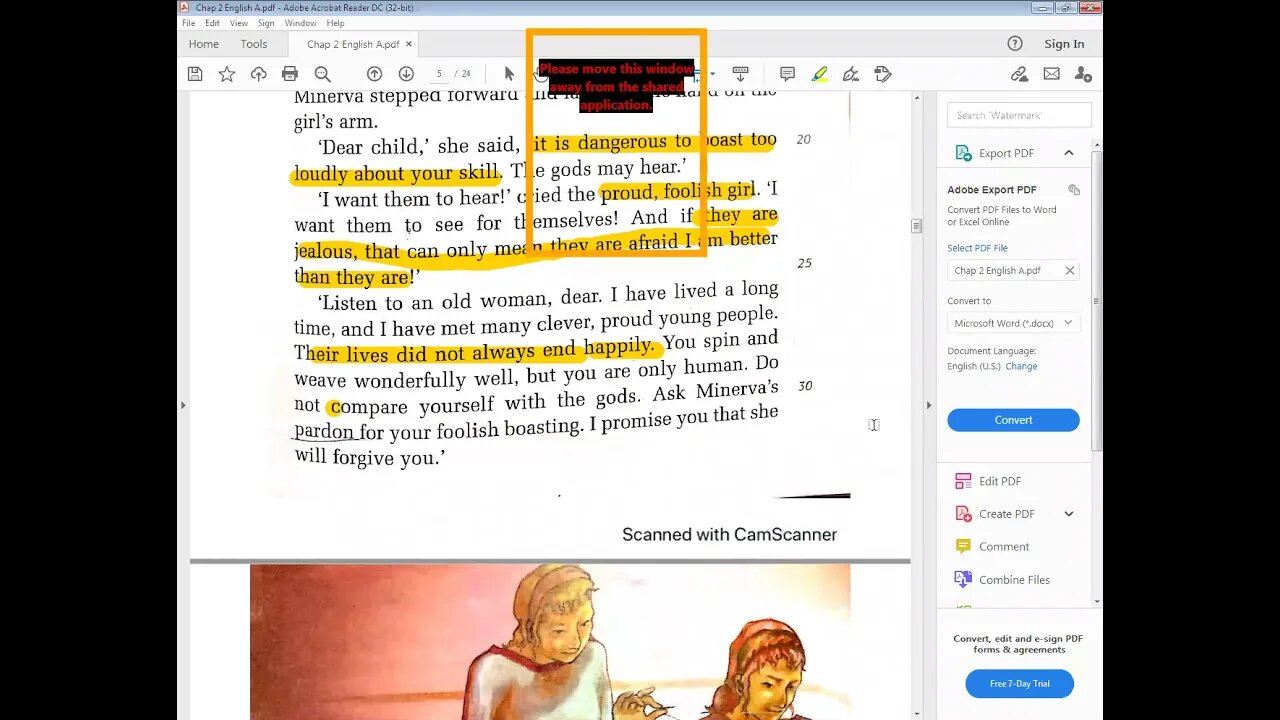Click the upload to cloud icon
The width and height of the screenshot is (1280, 720).
point(259,74)
